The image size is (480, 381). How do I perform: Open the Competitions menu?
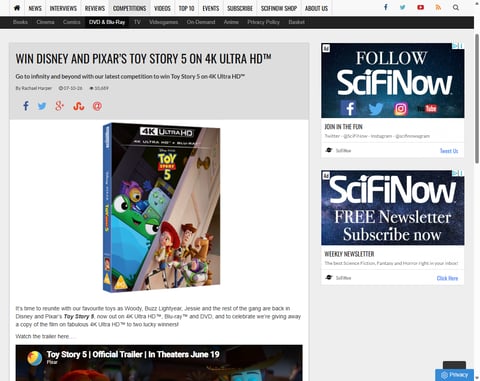point(129,8)
